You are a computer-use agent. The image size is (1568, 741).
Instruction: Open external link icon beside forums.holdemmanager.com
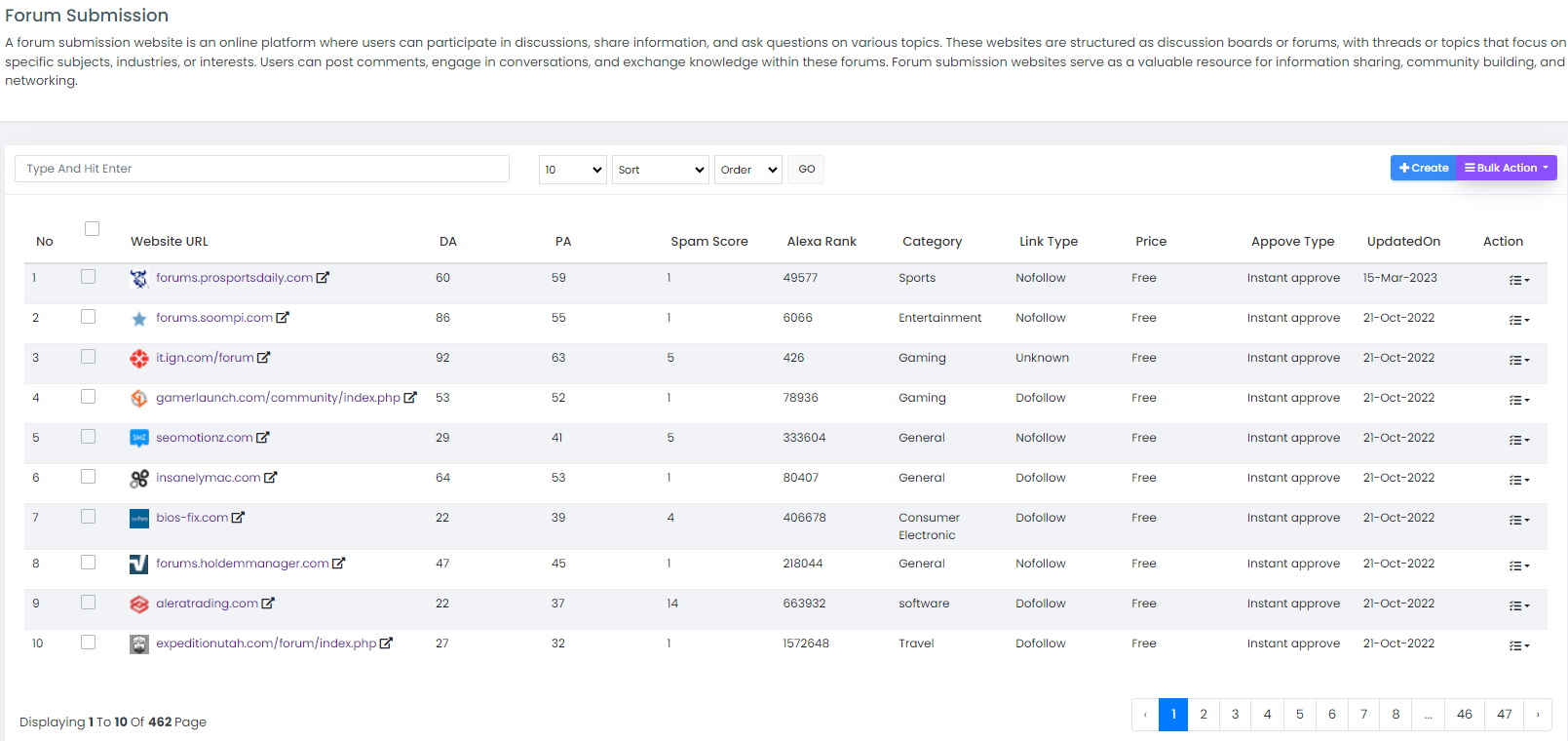(338, 564)
